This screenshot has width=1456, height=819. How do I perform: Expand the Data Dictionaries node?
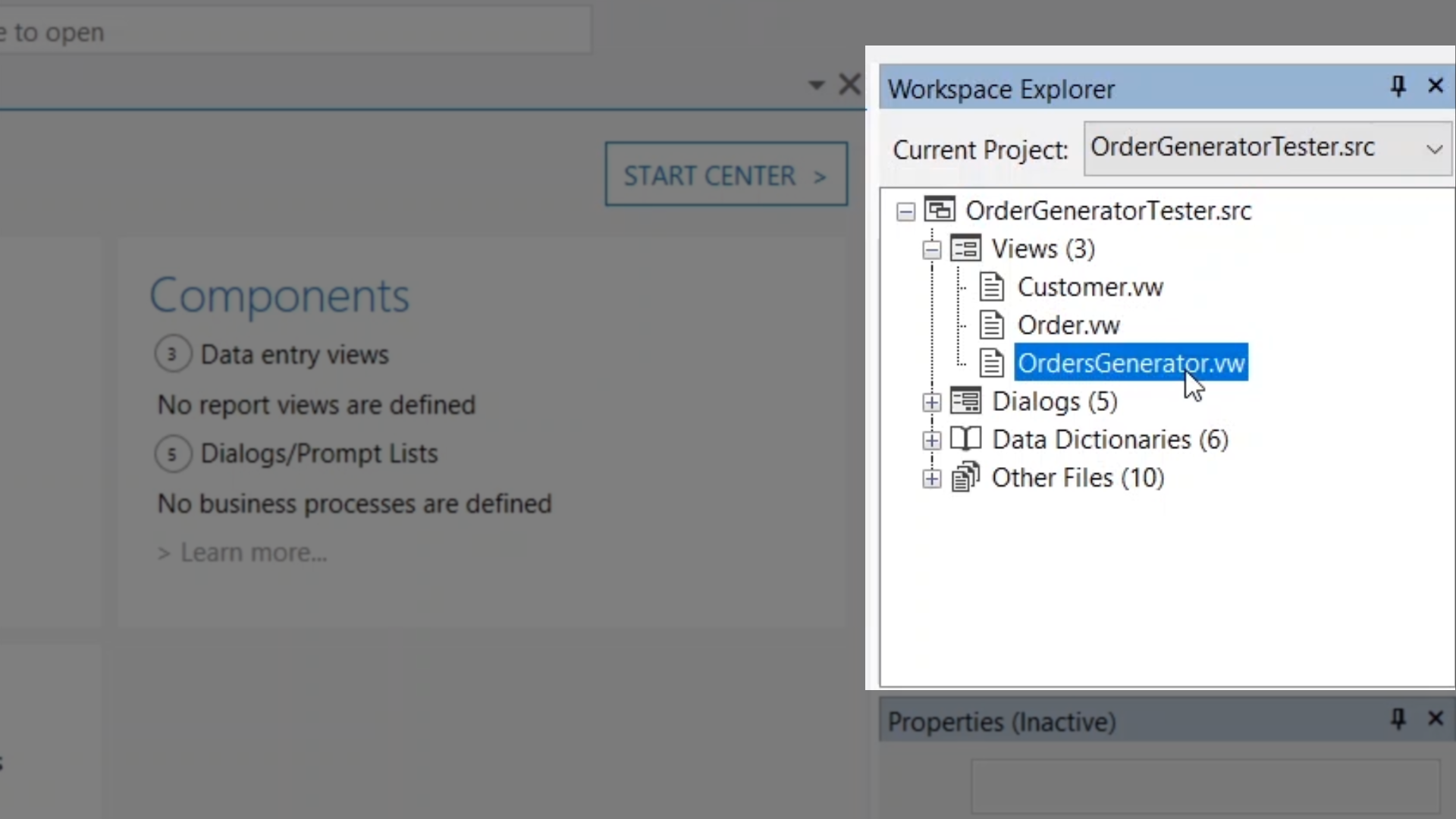point(932,440)
